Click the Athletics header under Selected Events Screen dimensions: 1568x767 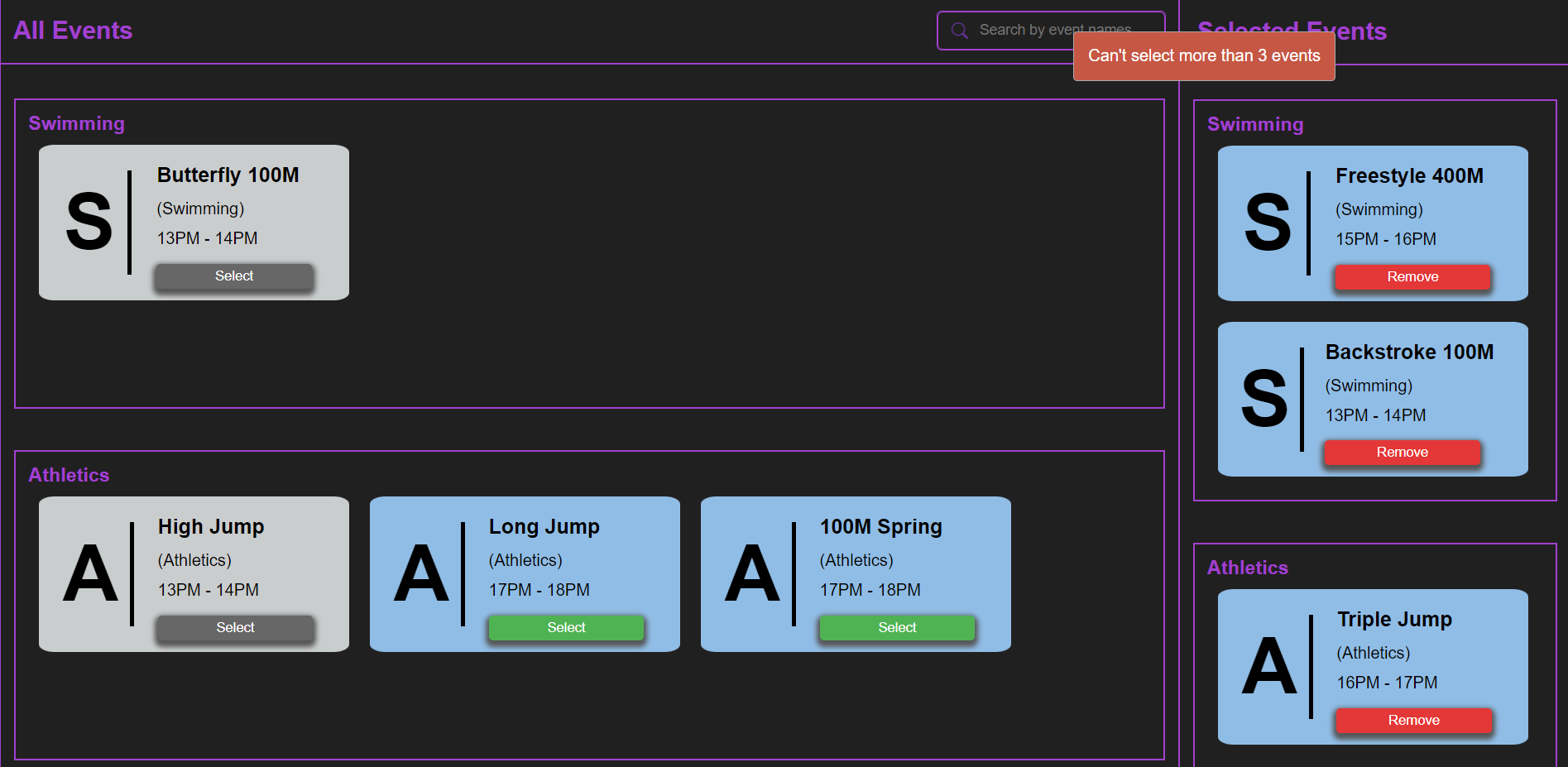(1246, 567)
